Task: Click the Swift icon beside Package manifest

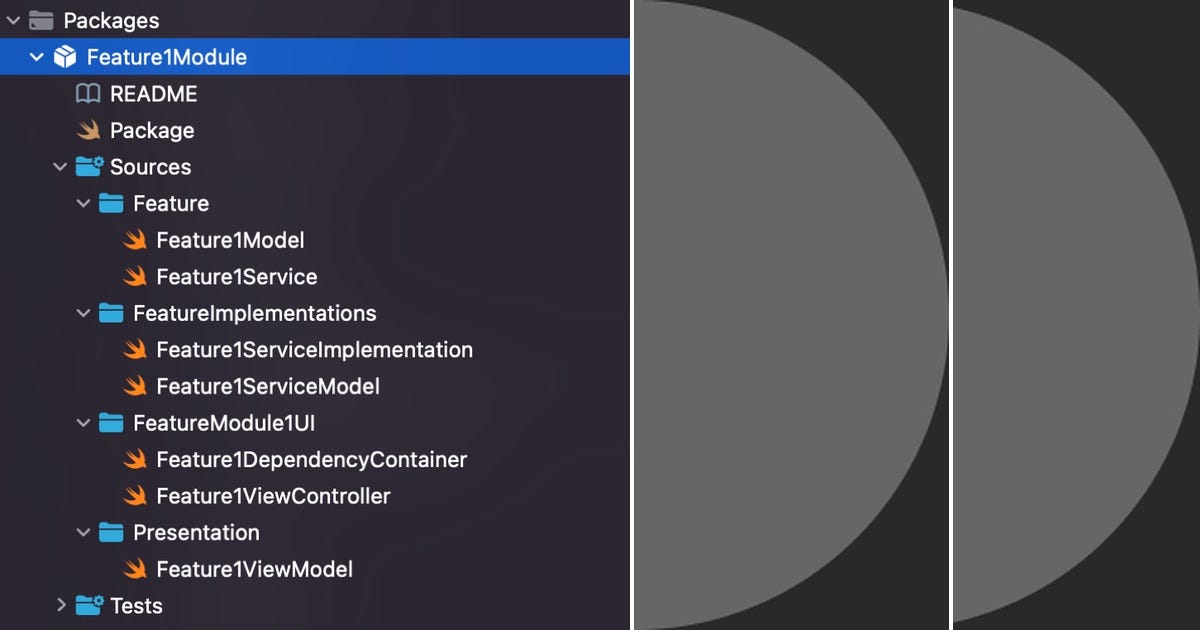Action: (x=88, y=130)
